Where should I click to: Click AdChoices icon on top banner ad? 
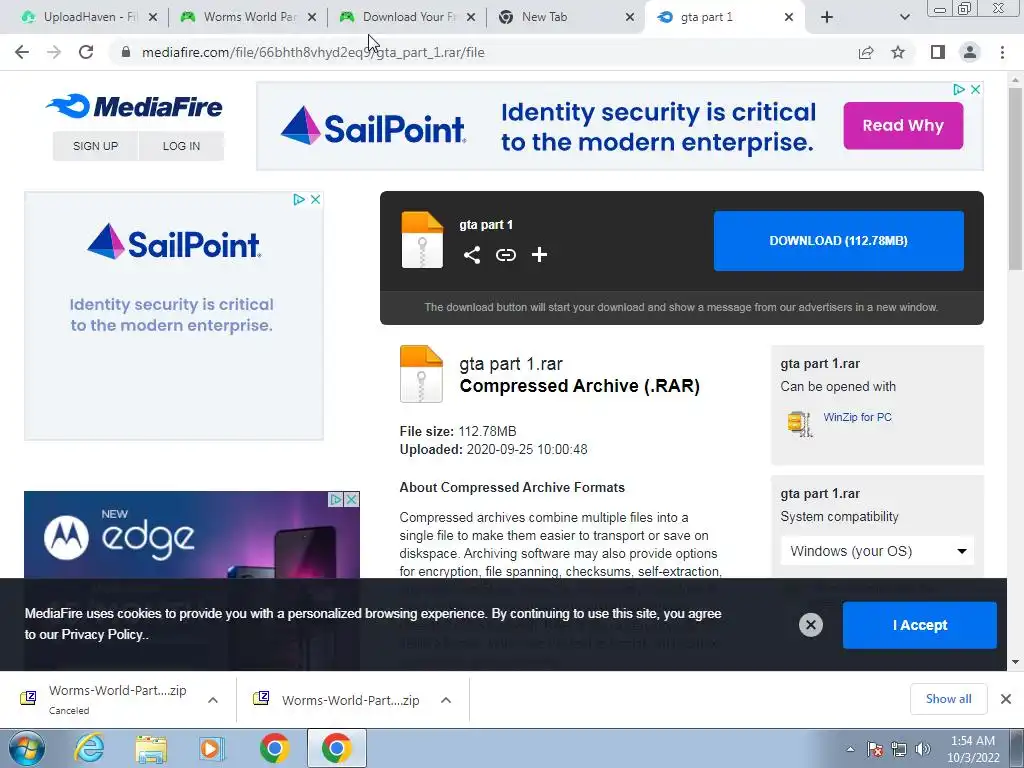point(959,89)
